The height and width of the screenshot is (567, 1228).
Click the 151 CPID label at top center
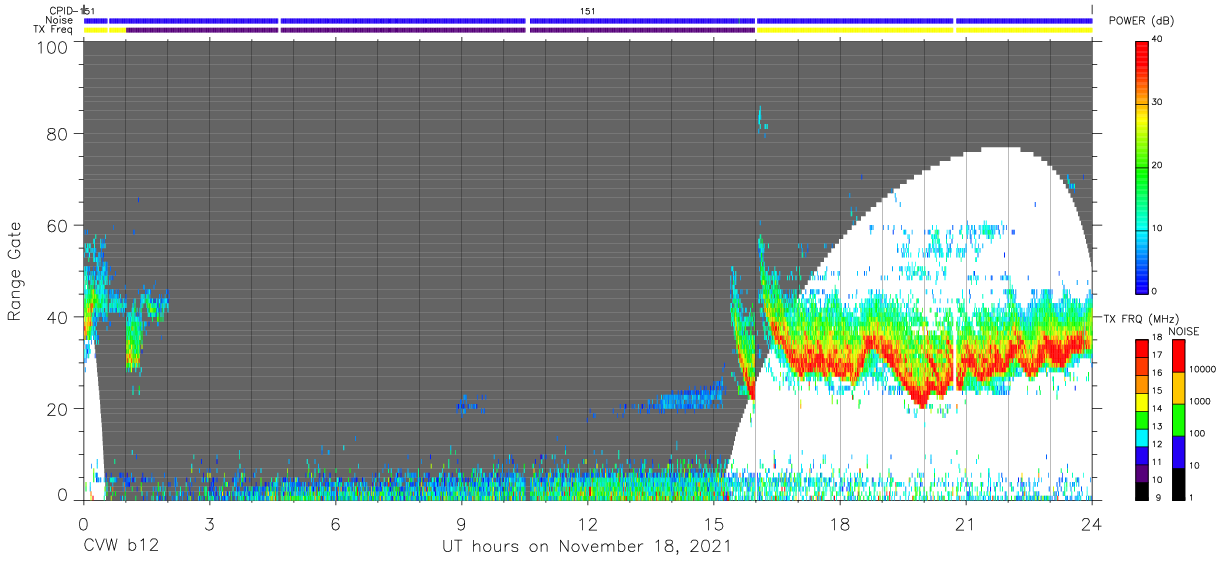coord(588,10)
